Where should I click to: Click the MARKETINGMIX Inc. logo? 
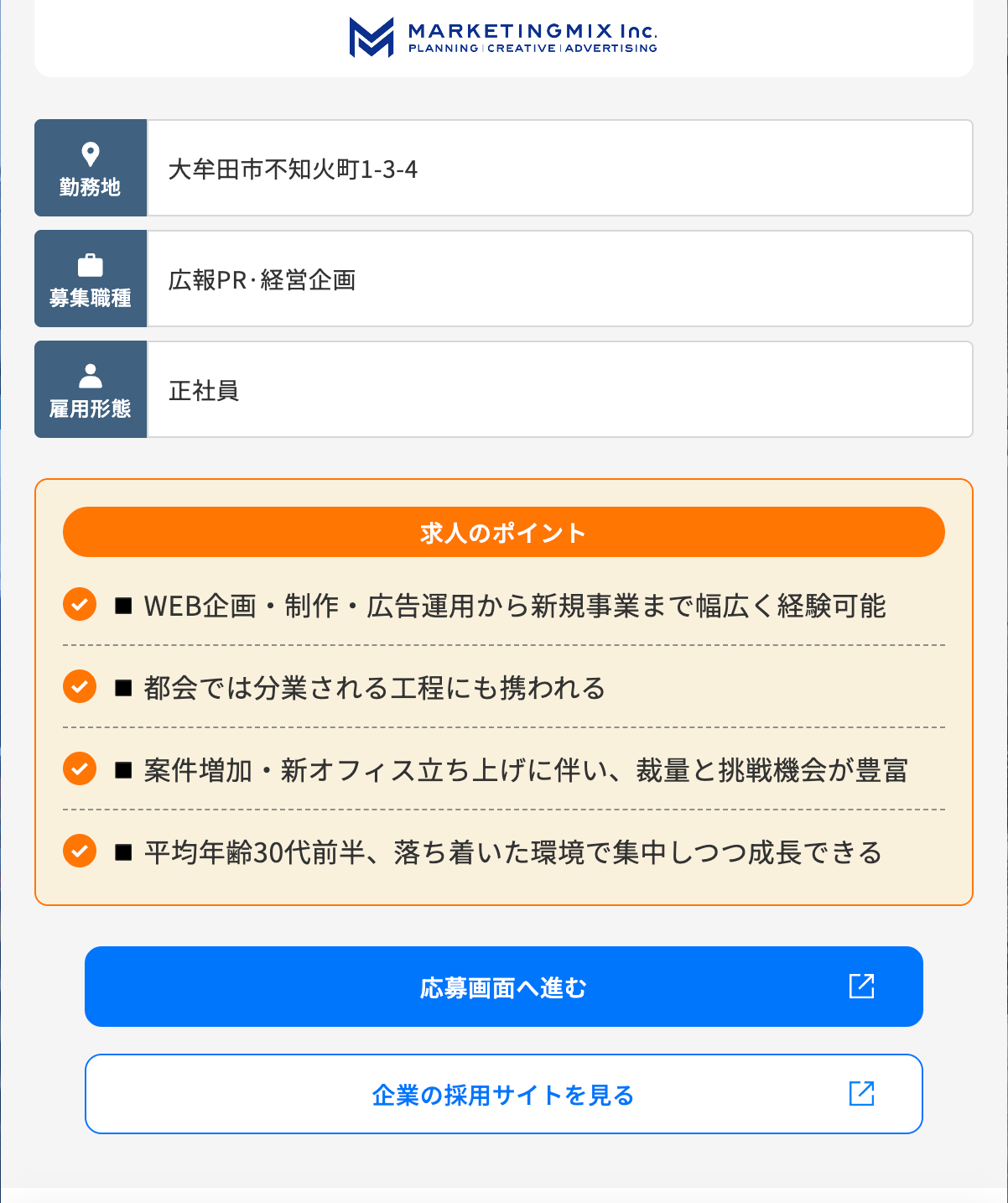click(x=503, y=37)
